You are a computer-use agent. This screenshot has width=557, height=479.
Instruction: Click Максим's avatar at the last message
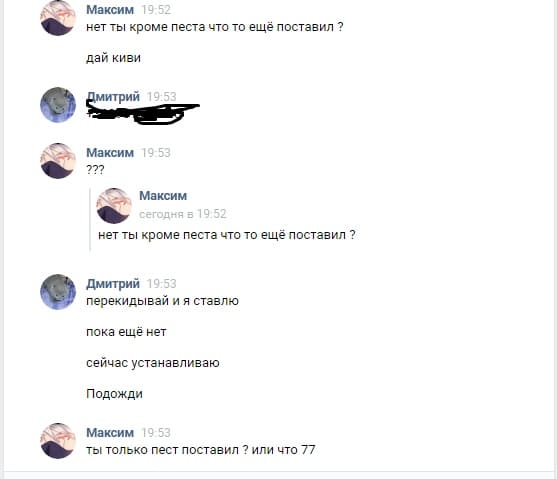[x=58, y=441]
